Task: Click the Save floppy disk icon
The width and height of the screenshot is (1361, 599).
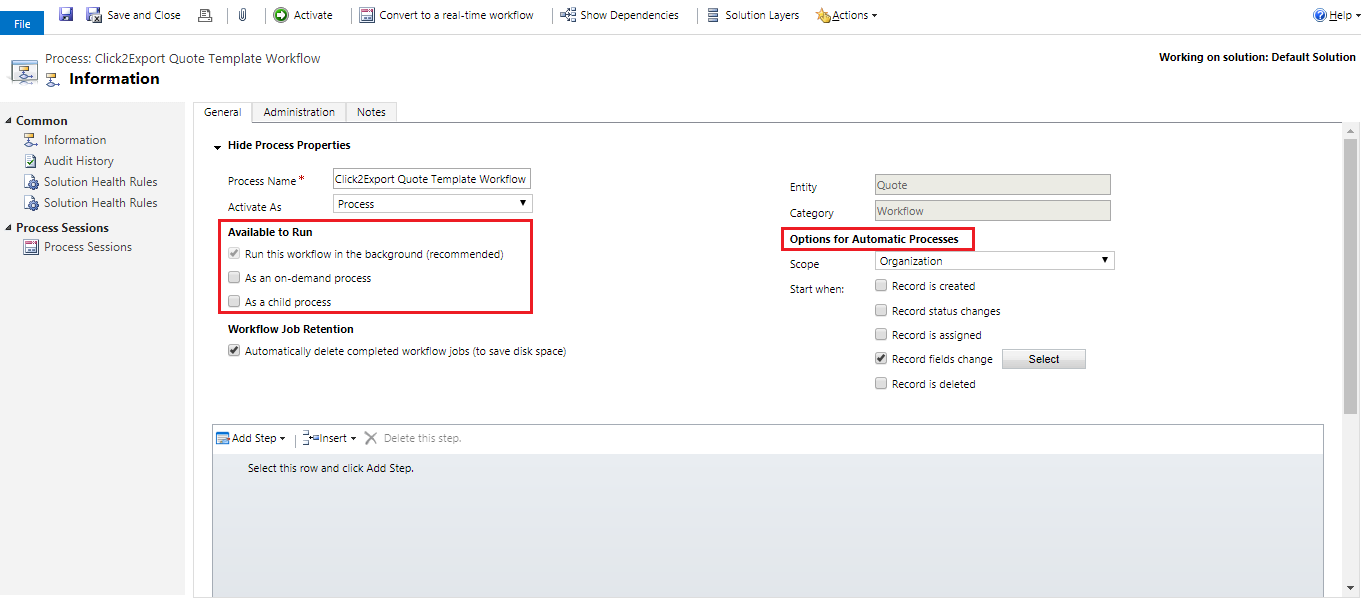Action: pos(66,15)
